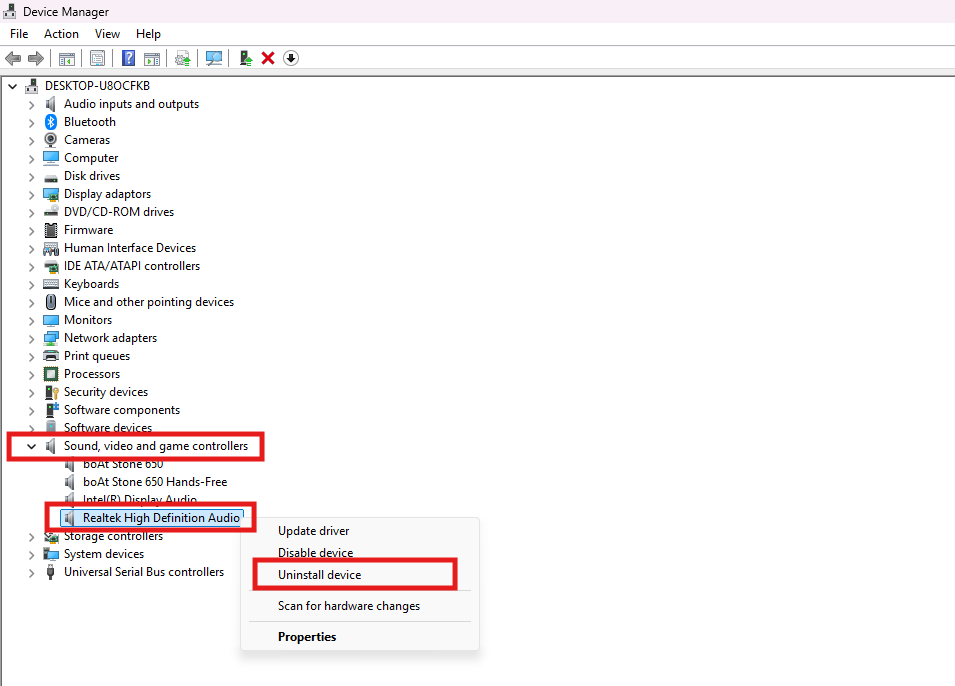Image resolution: width=955 pixels, height=686 pixels.
Task: Select the Storage controllers label
Action: point(113,536)
